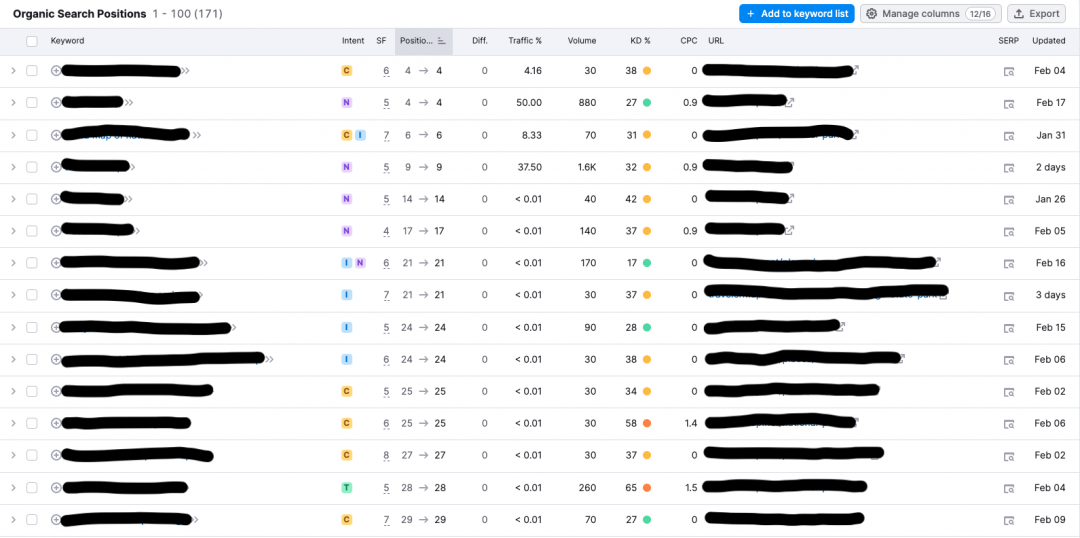This screenshot has width=1080, height=538.
Task: Expand the row updated 3 days ago
Action: point(13,295)
